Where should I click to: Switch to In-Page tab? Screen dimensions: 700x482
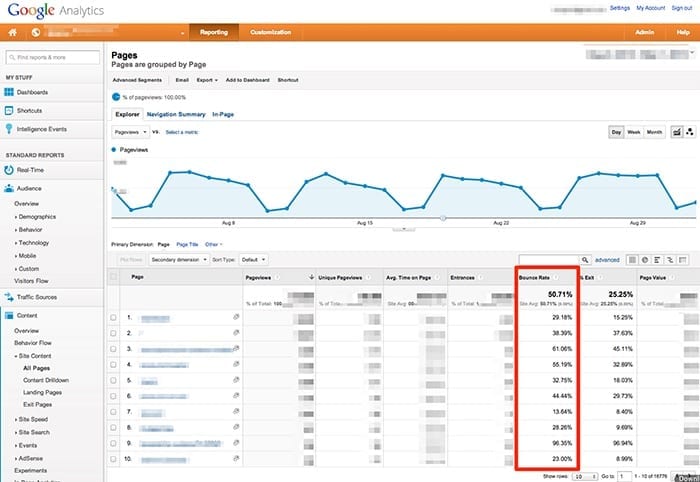click(x=223, y=114)
